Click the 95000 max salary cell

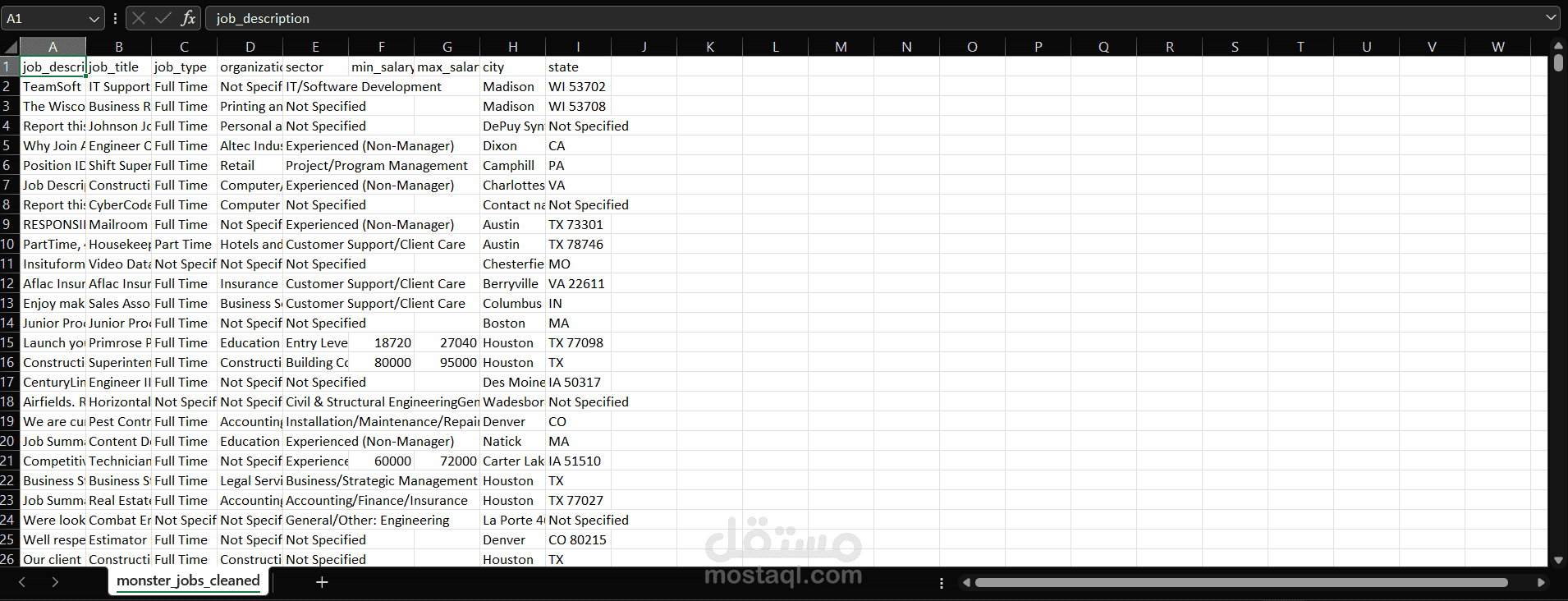point(447,362)
